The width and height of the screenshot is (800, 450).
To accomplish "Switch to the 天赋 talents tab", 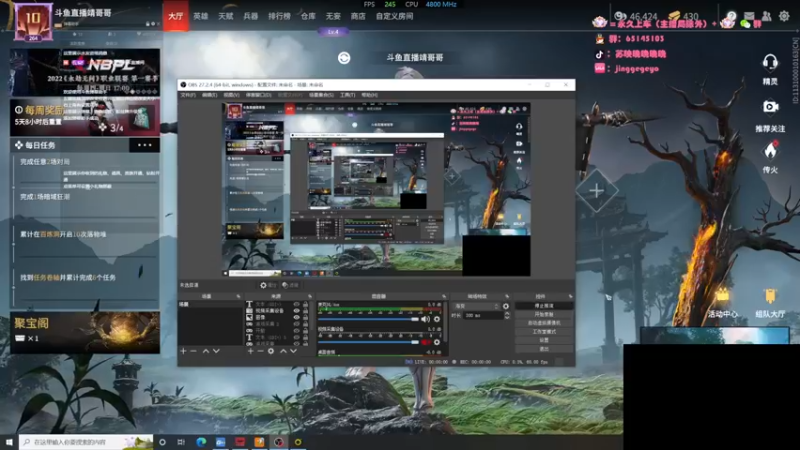I will tap(226, 16).
